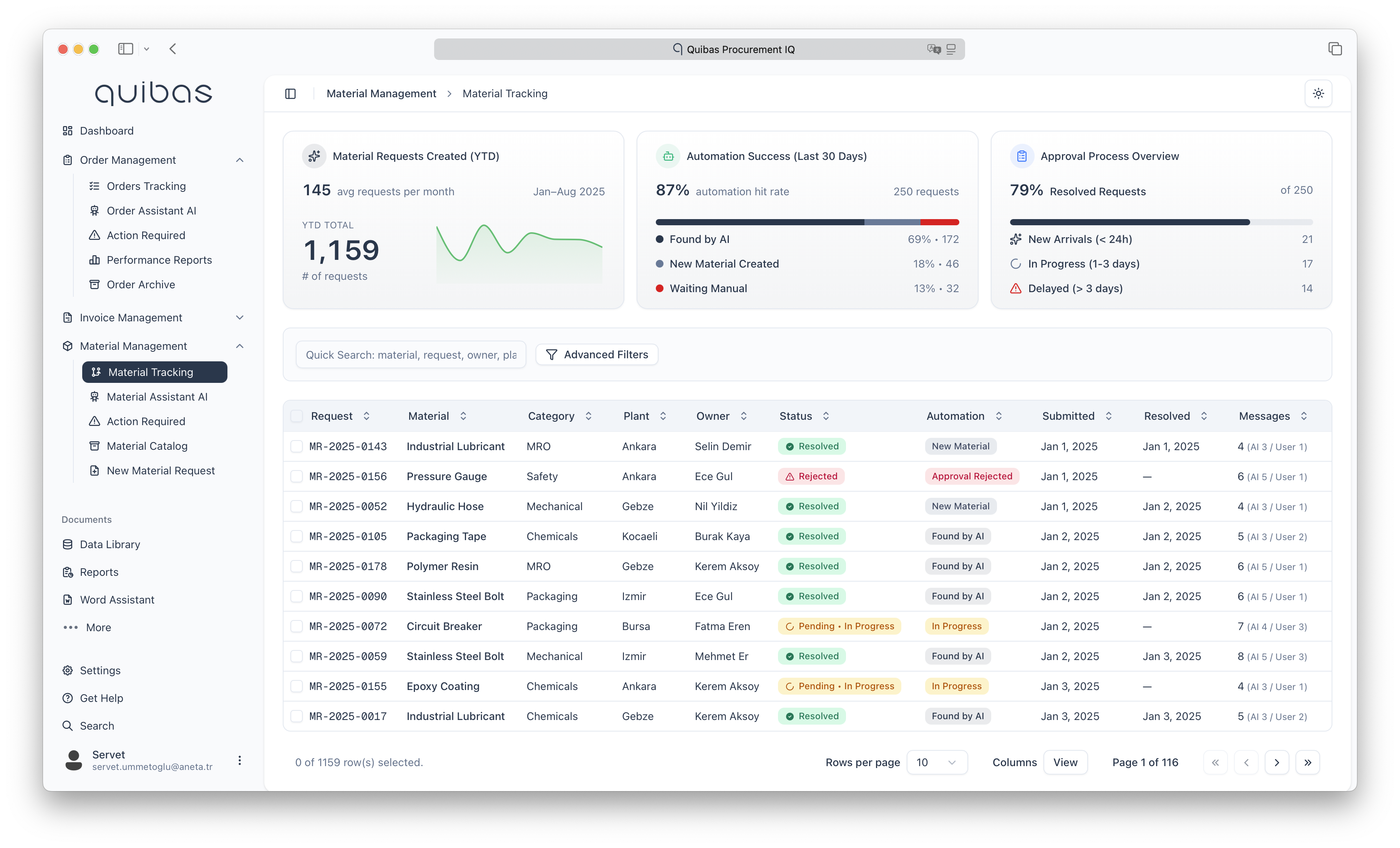The height and width of the screenshot is (848, 1400).
Task: Open the user profile options kebab menu
Action: (x=239, y=760)
